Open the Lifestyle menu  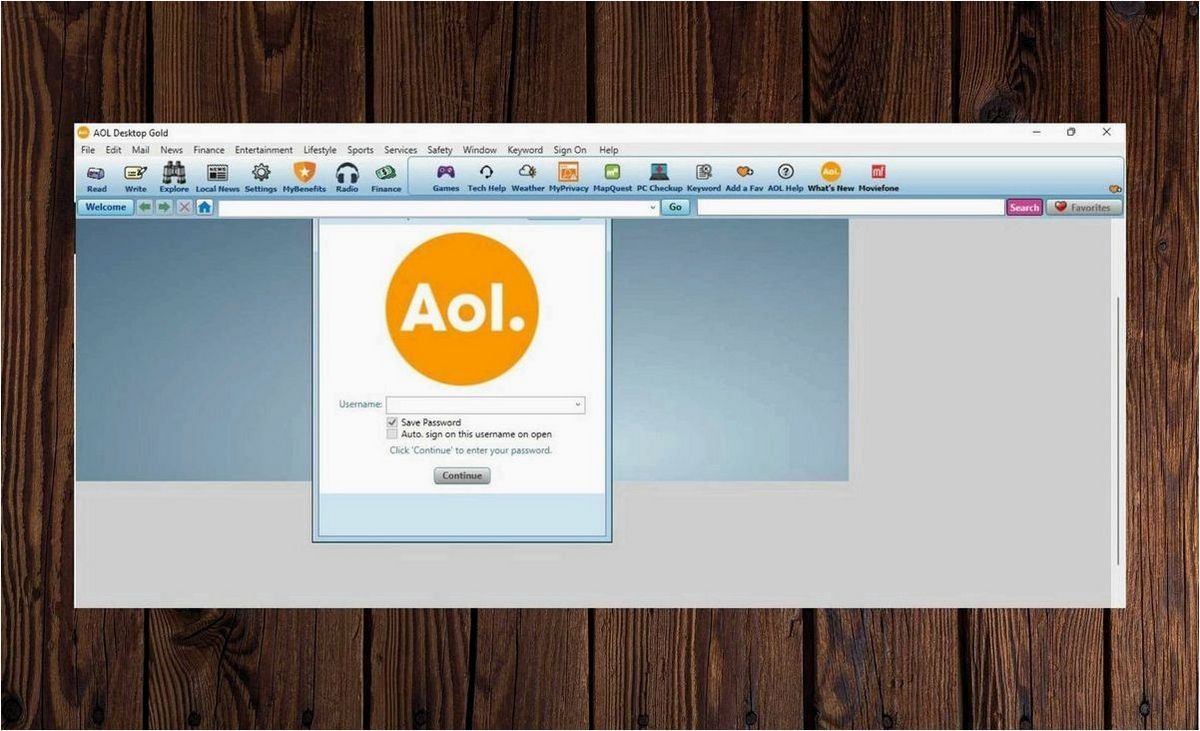point(320,150)
